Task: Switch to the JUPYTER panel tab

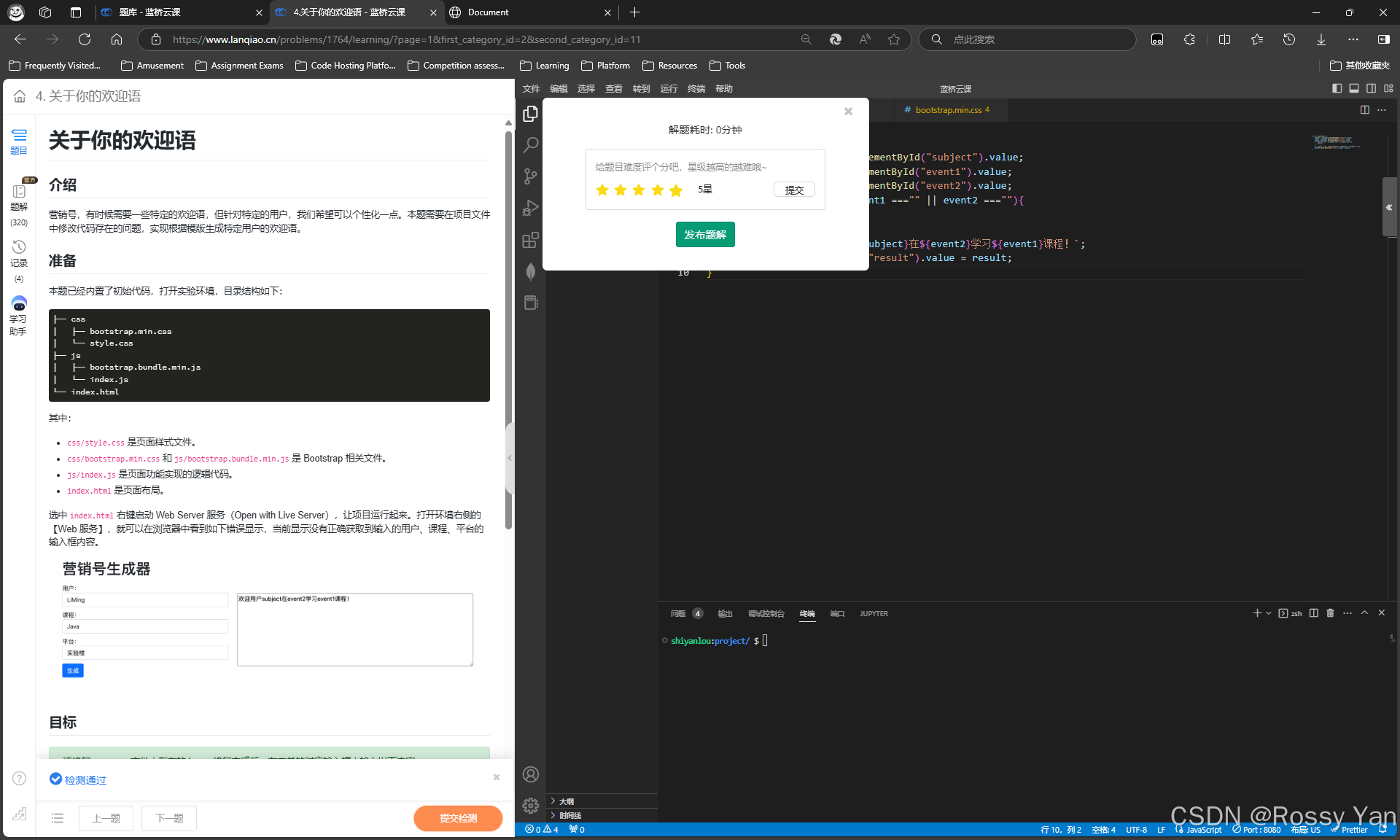Action: pyautogui.click(x=874, y=613)
